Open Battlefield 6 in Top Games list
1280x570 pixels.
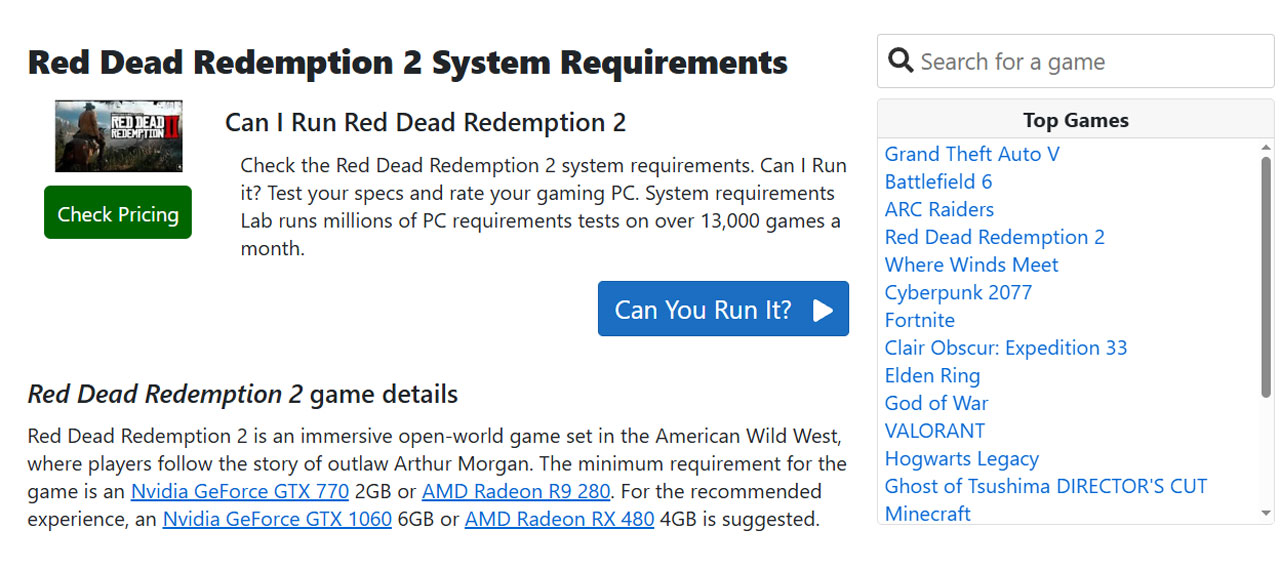point(938,182)
